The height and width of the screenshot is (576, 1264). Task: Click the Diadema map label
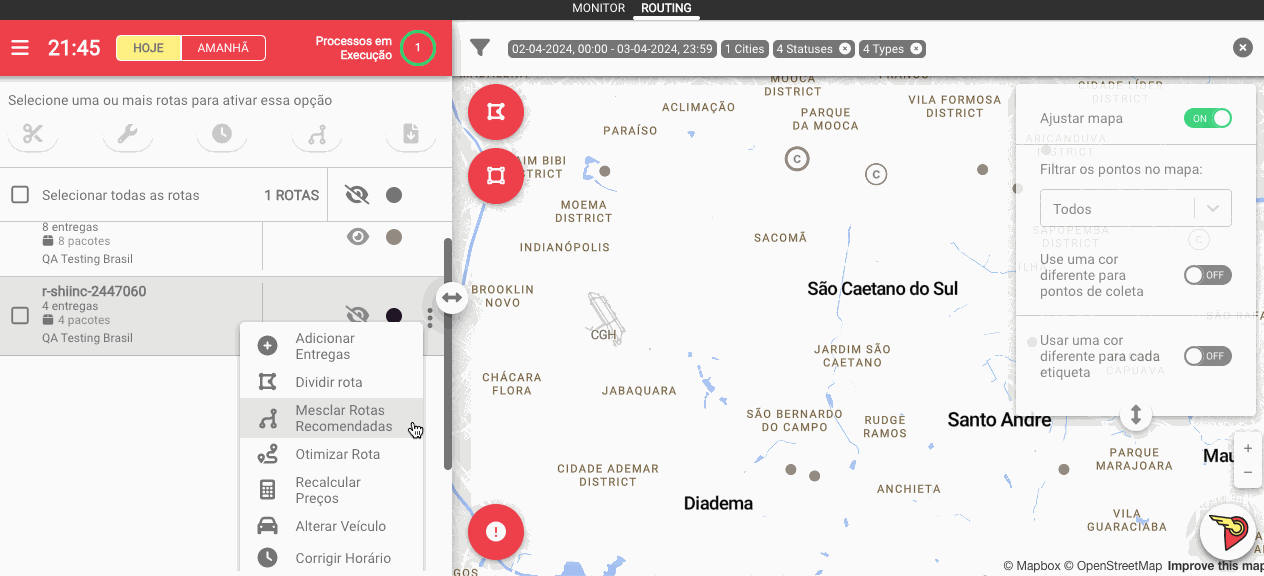click(718, 503)
